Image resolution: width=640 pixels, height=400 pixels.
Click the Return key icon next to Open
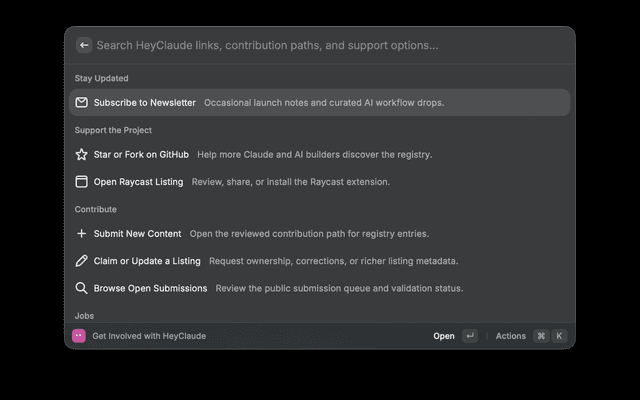470,336
